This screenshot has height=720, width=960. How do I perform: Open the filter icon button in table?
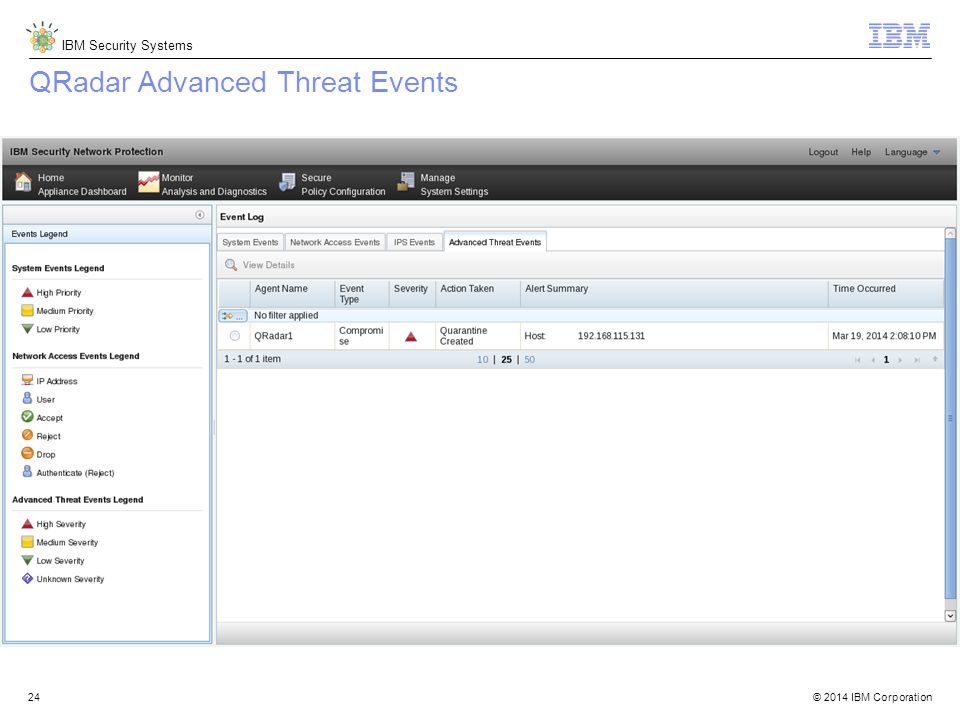coord(233,316)
